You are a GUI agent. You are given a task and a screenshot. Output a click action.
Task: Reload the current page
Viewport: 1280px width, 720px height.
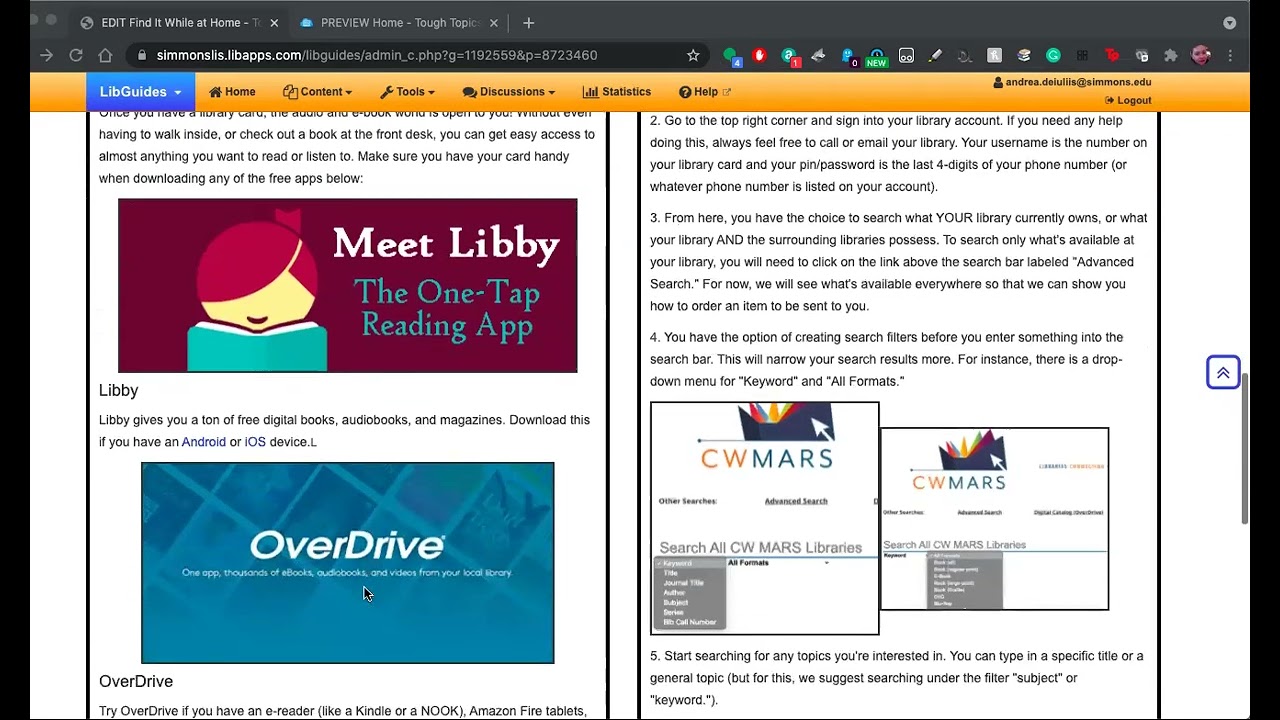pos(76,56)
